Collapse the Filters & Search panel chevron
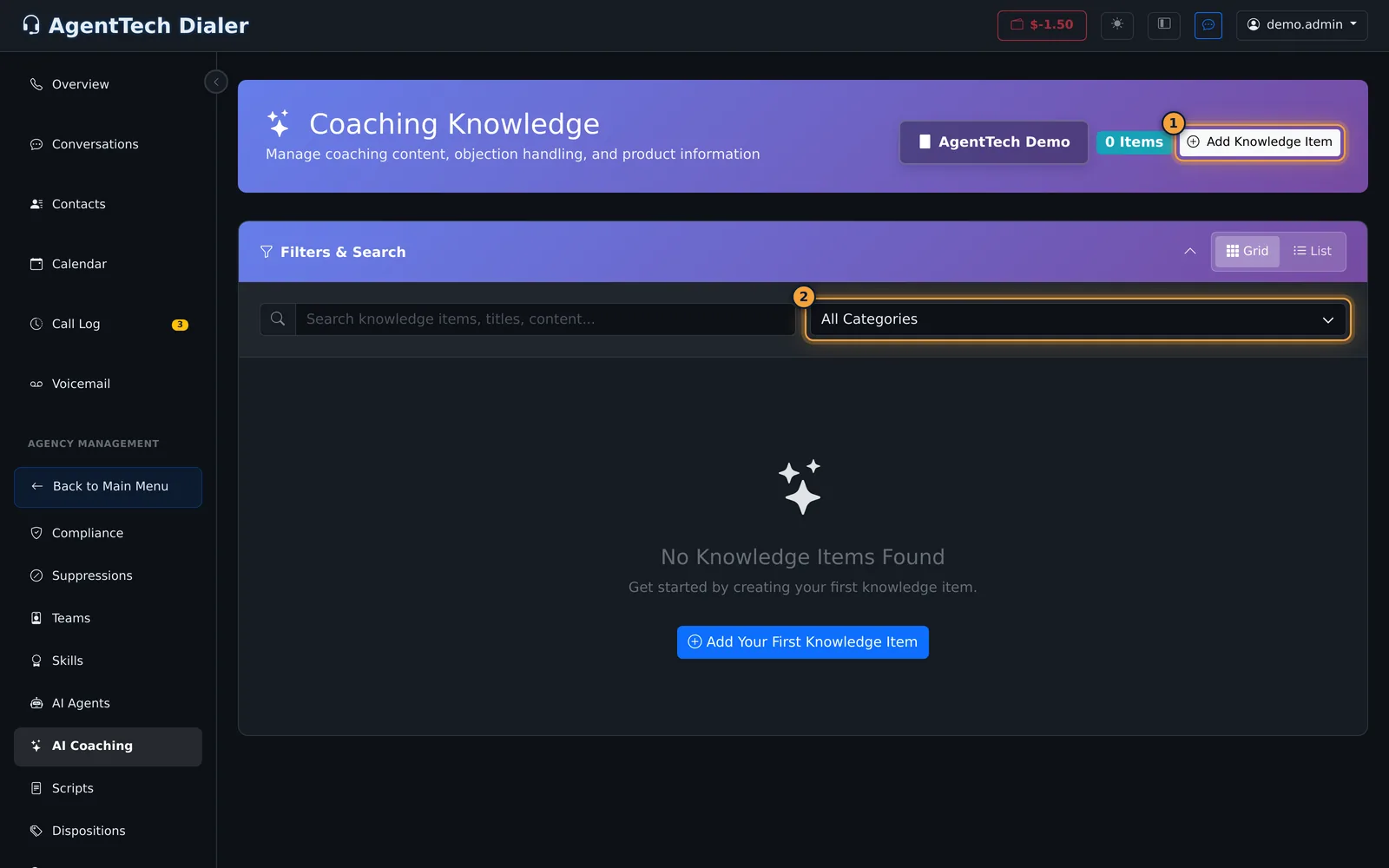Viewport: 1389px width, 868px height. click(x=1189, y=252)
